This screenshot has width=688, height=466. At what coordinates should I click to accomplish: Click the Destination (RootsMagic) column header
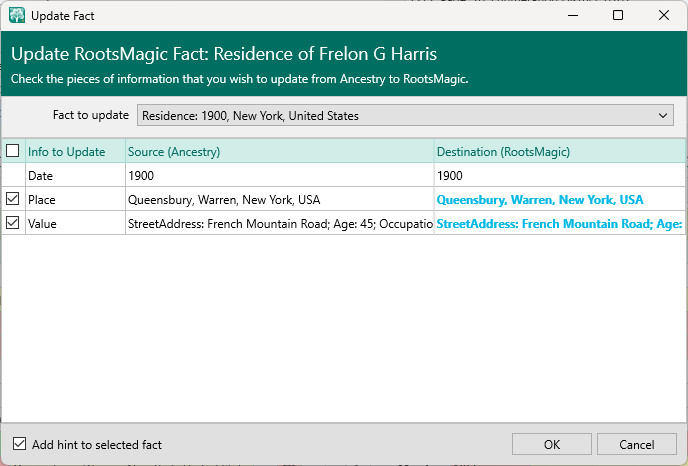click(501, 152)
